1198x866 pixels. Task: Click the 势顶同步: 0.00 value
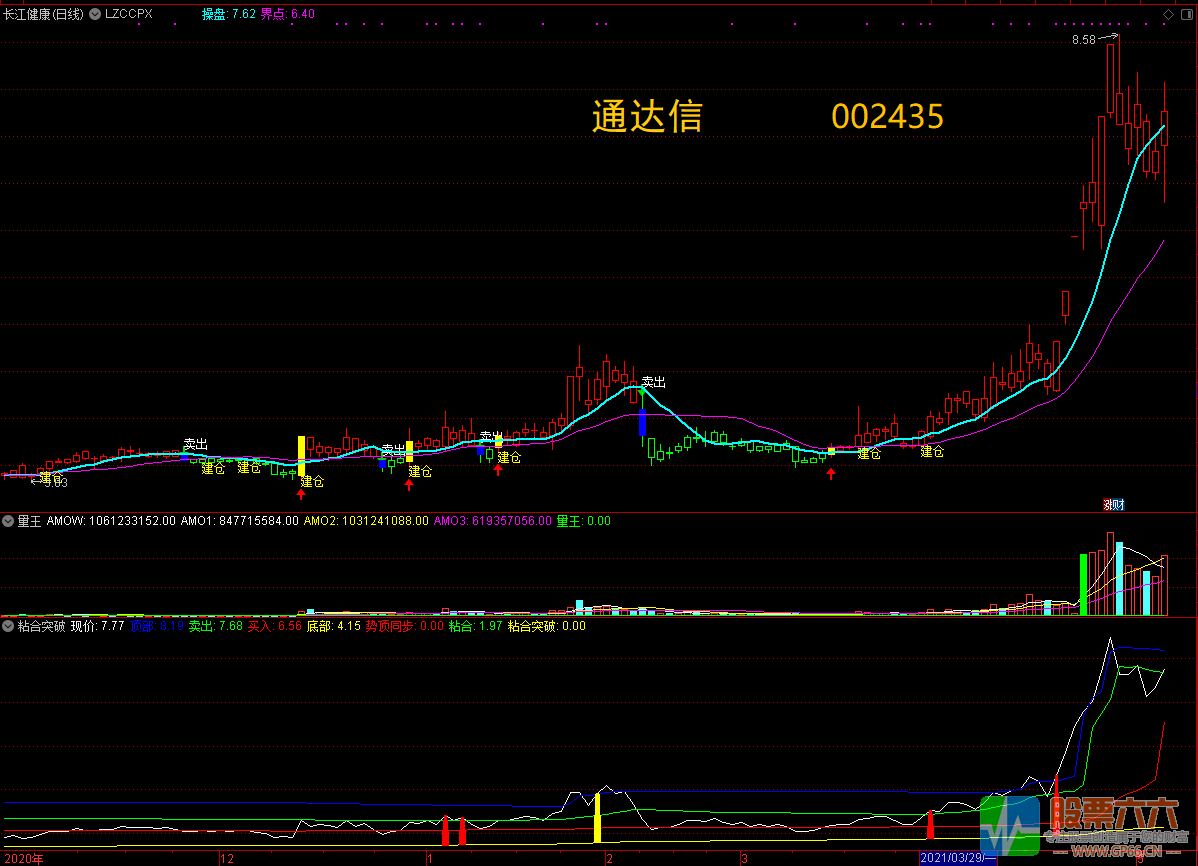[404, 626]
